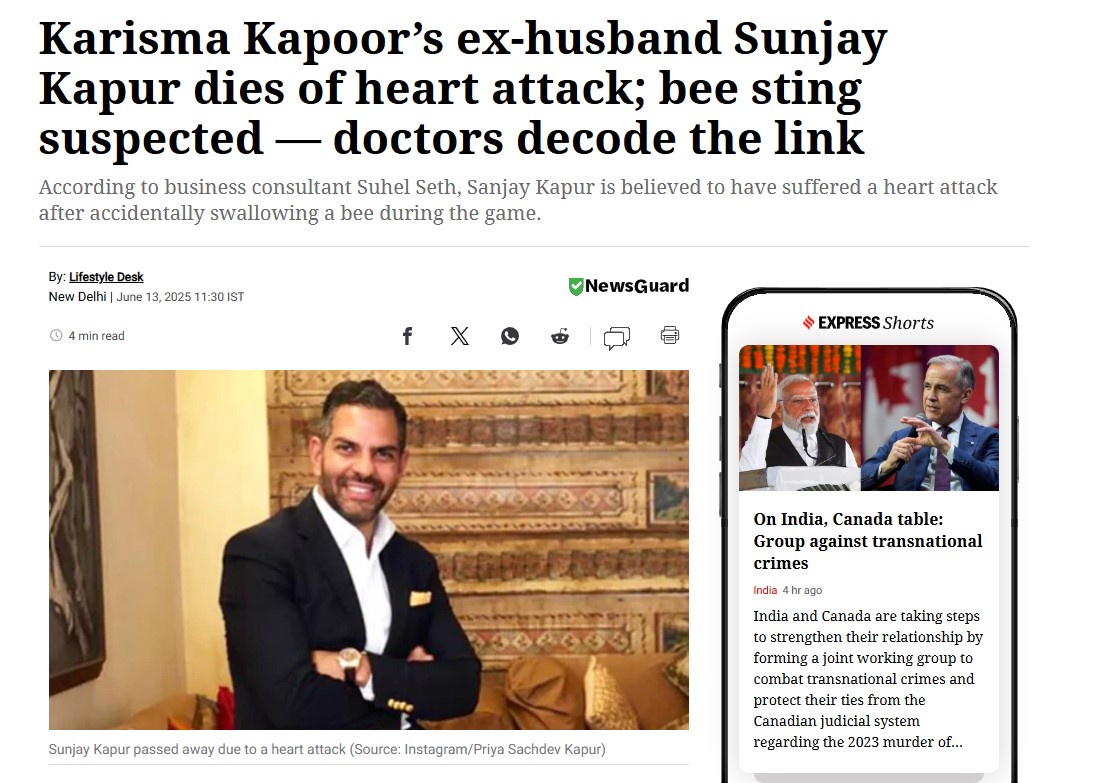The image size is (1093, 783).
Task: Open the comments icon
Action: tap(617, 337)
